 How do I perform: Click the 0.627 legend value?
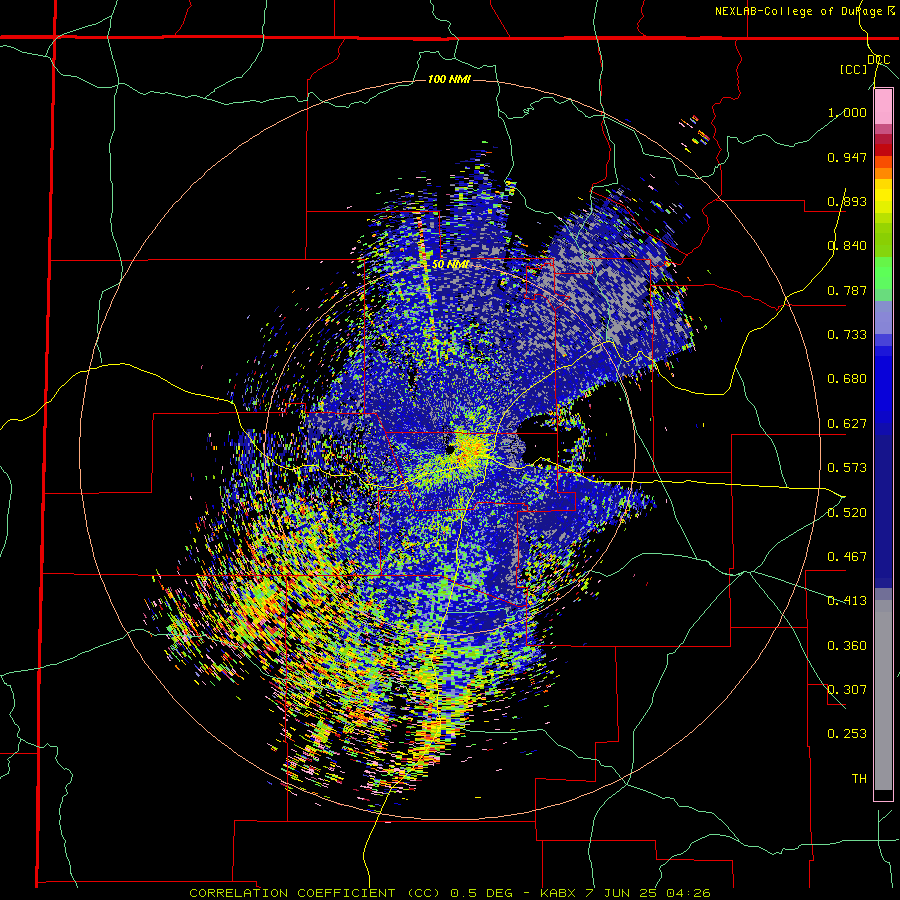[x=847, y=424]
